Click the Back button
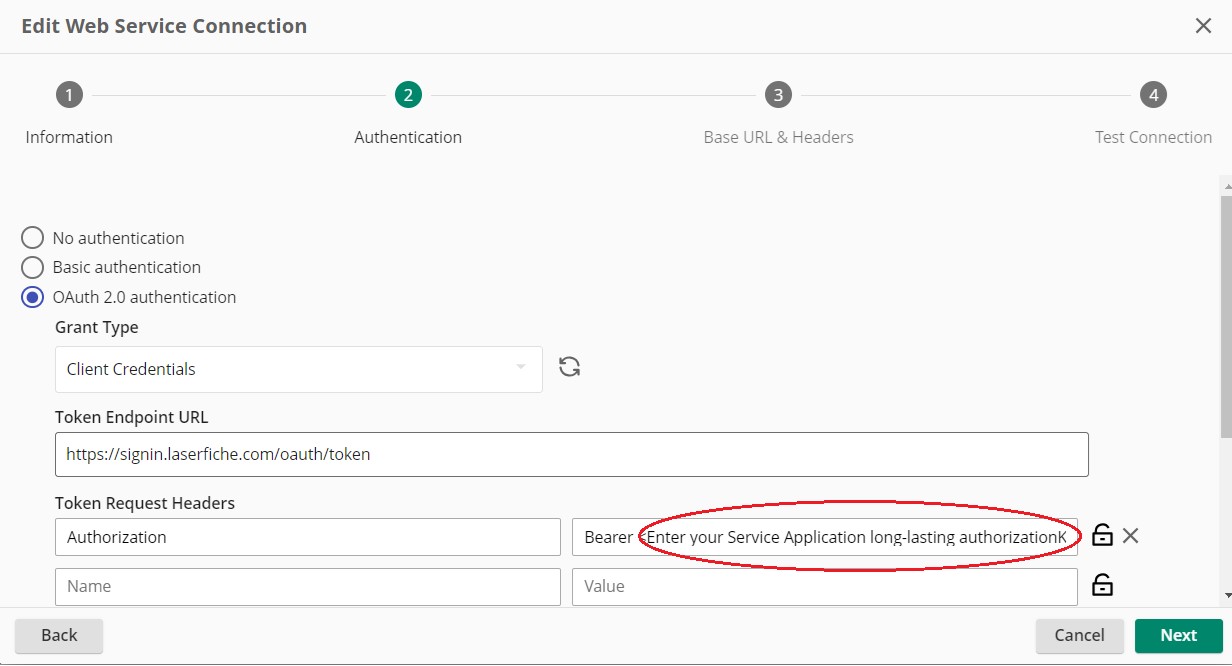 point(59,635)
